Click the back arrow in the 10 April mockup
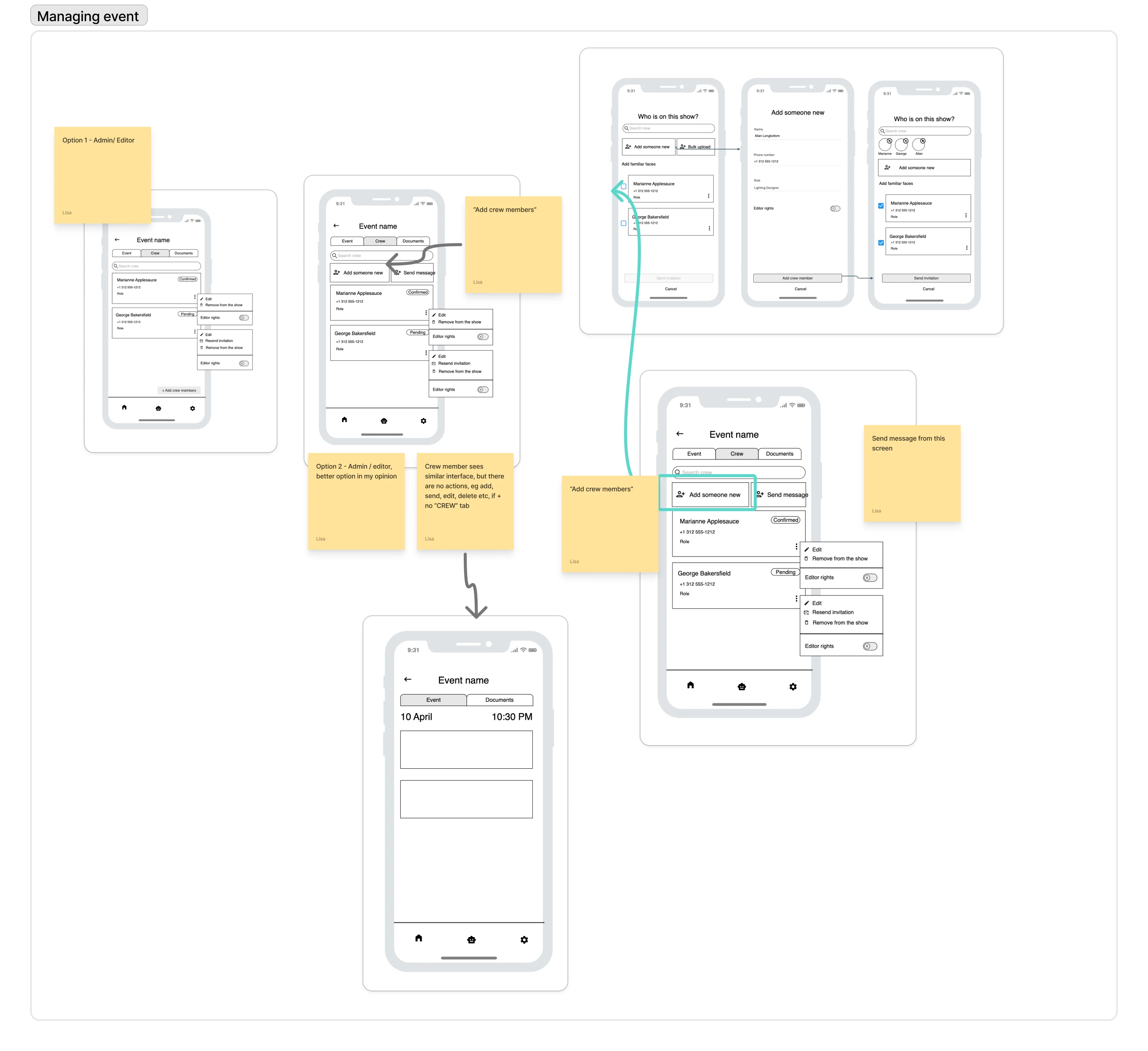This screenshot has width=1148, height=1051. [408, 679]
